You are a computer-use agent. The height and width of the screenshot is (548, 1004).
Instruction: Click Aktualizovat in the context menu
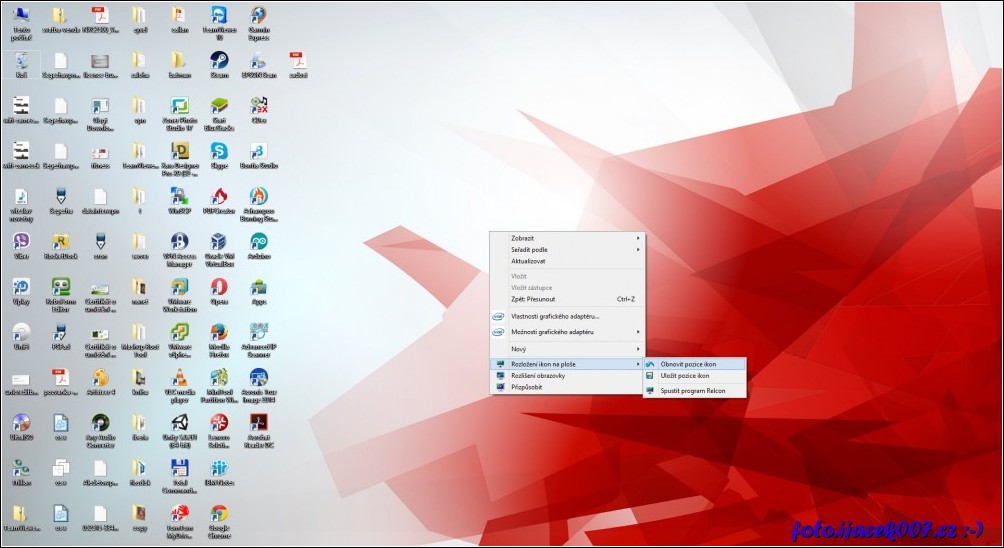529,261
